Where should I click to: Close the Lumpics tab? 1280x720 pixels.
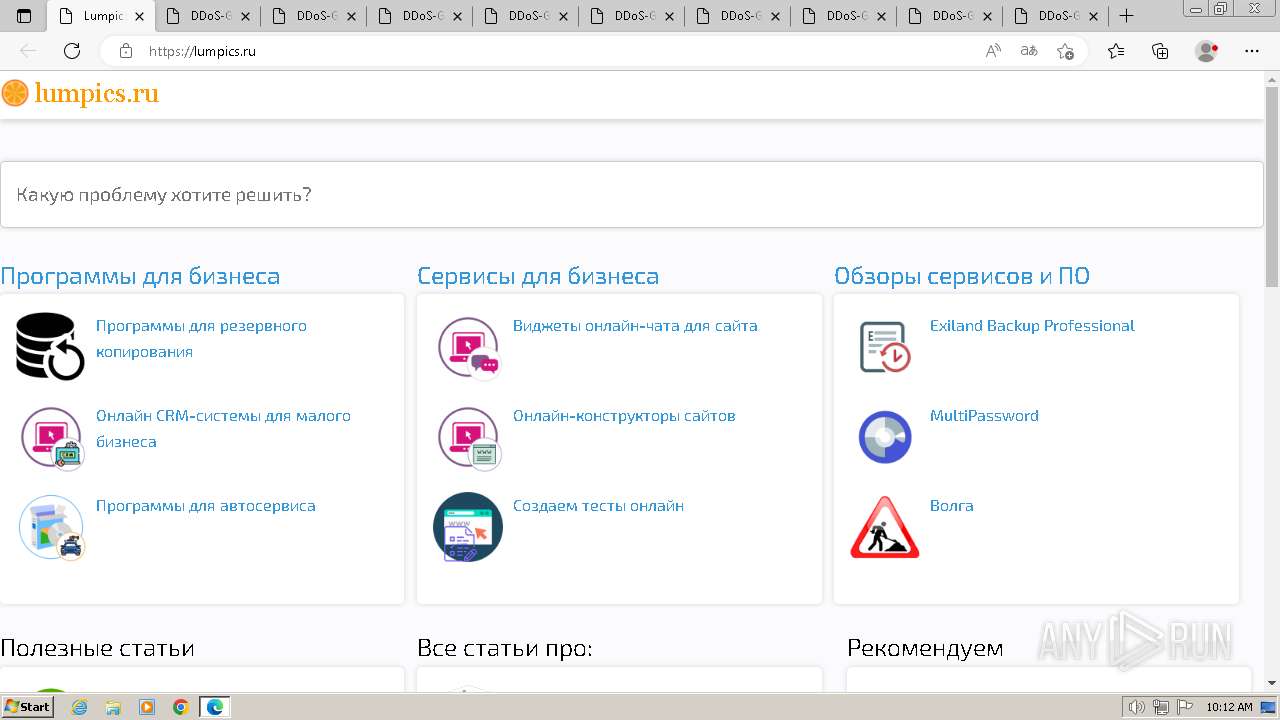click(139, 16)
